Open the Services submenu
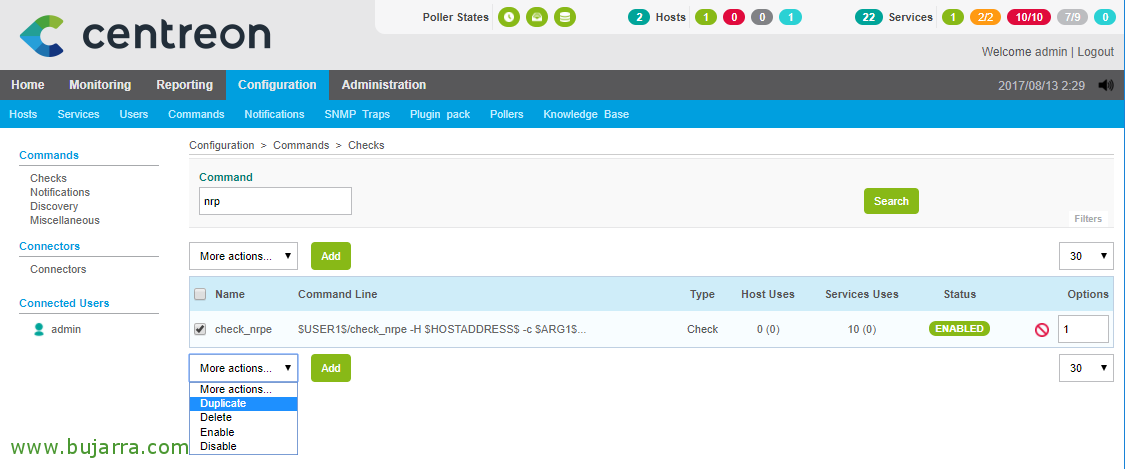The image size is (1125, 469). click(78, 114)
